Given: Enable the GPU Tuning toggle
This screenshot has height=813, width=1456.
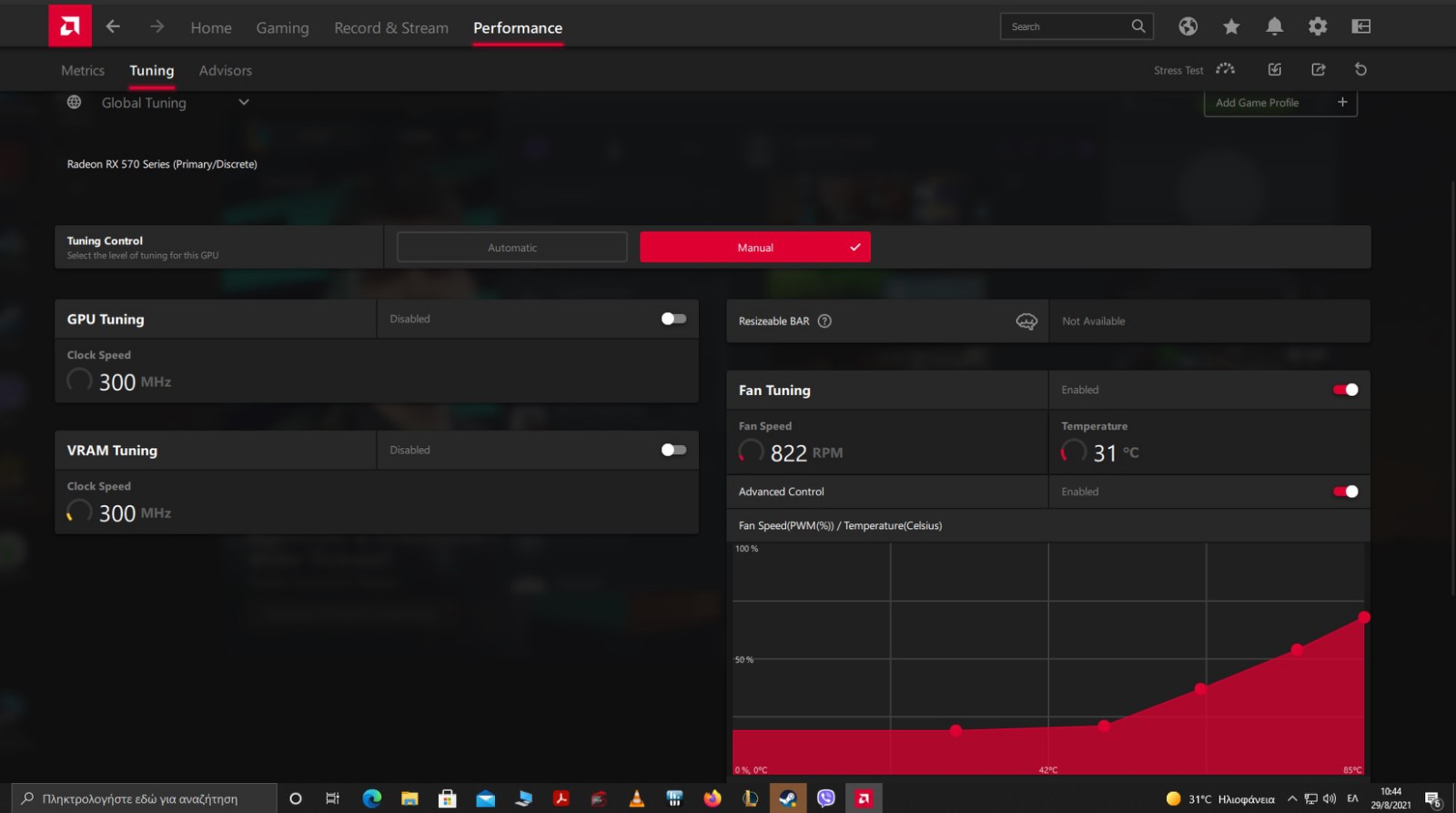Looking at the screenshot, I should coord(673,319).
